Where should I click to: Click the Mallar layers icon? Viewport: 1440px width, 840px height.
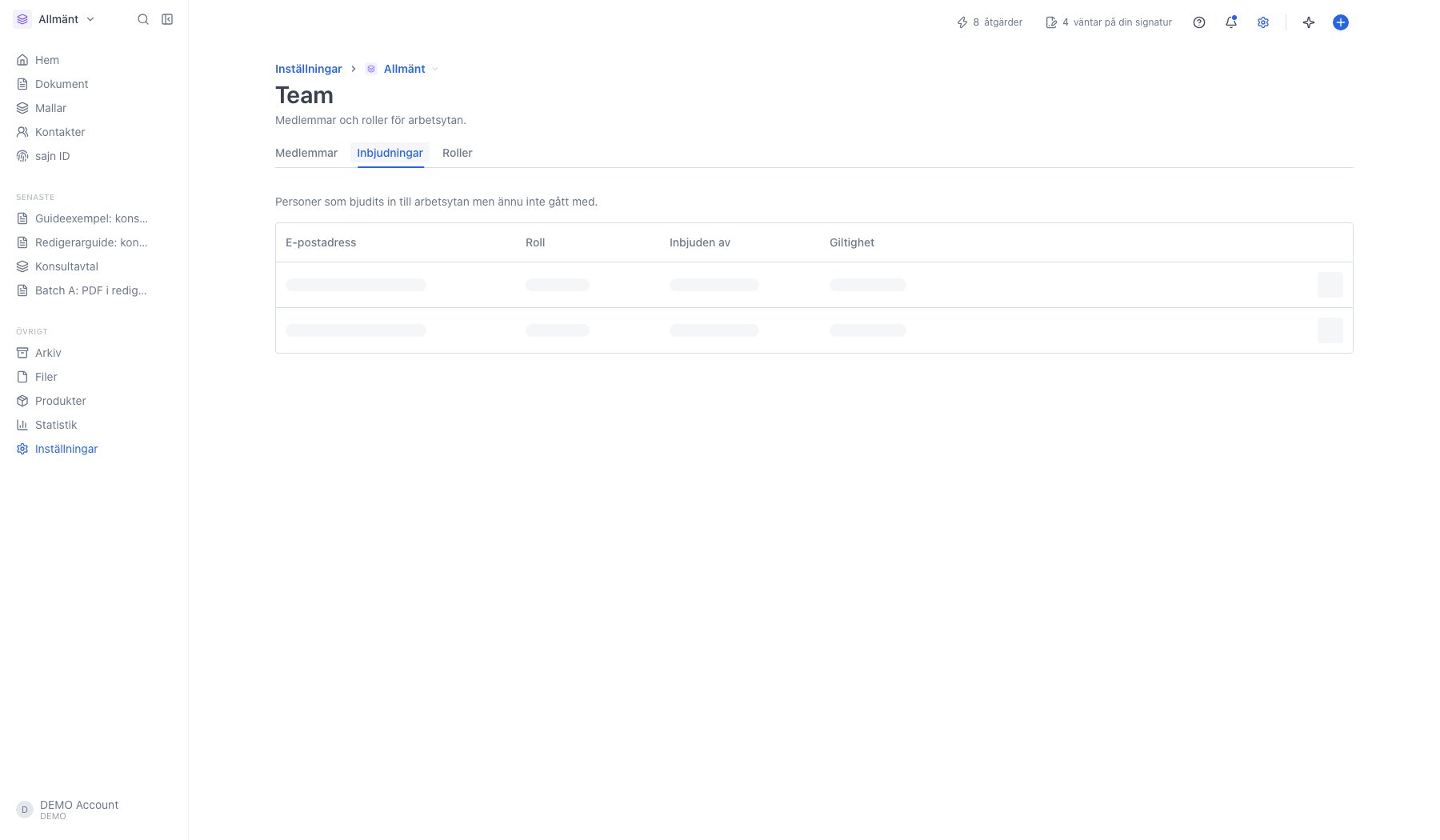[22, 108]
